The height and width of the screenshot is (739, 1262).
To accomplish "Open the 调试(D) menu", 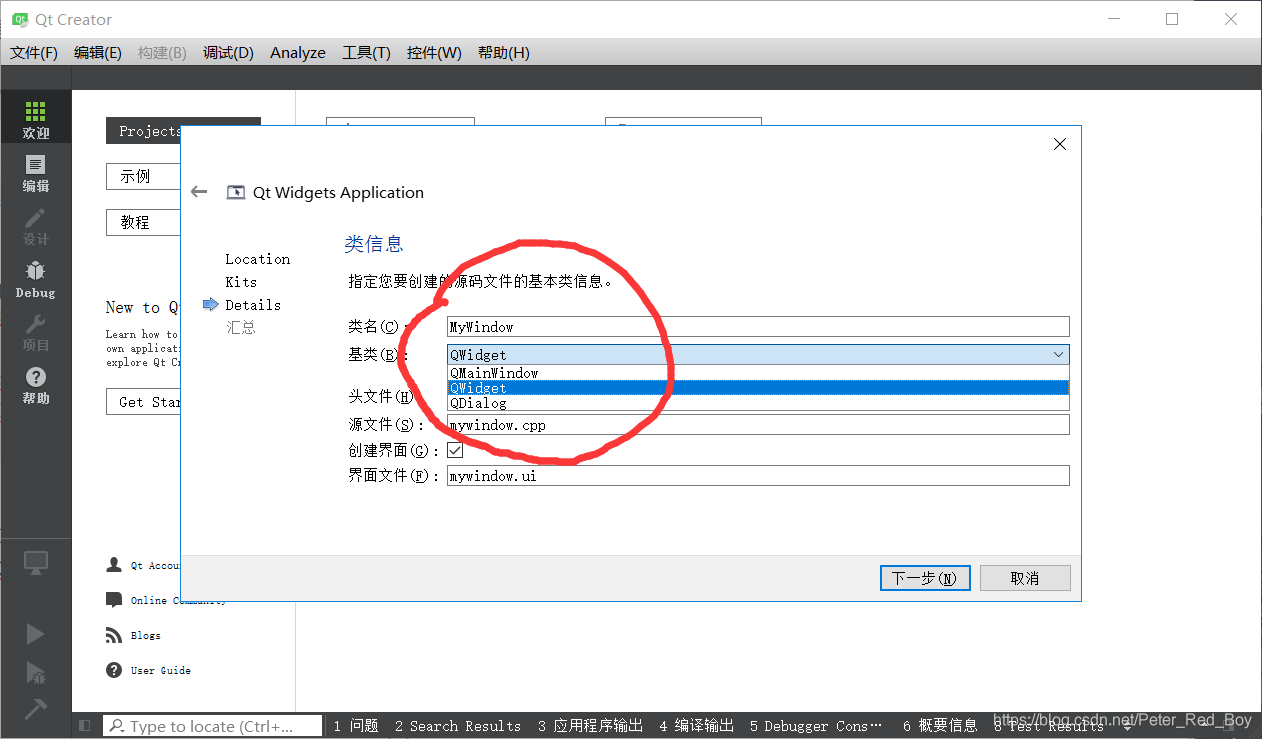I will 228,52.
